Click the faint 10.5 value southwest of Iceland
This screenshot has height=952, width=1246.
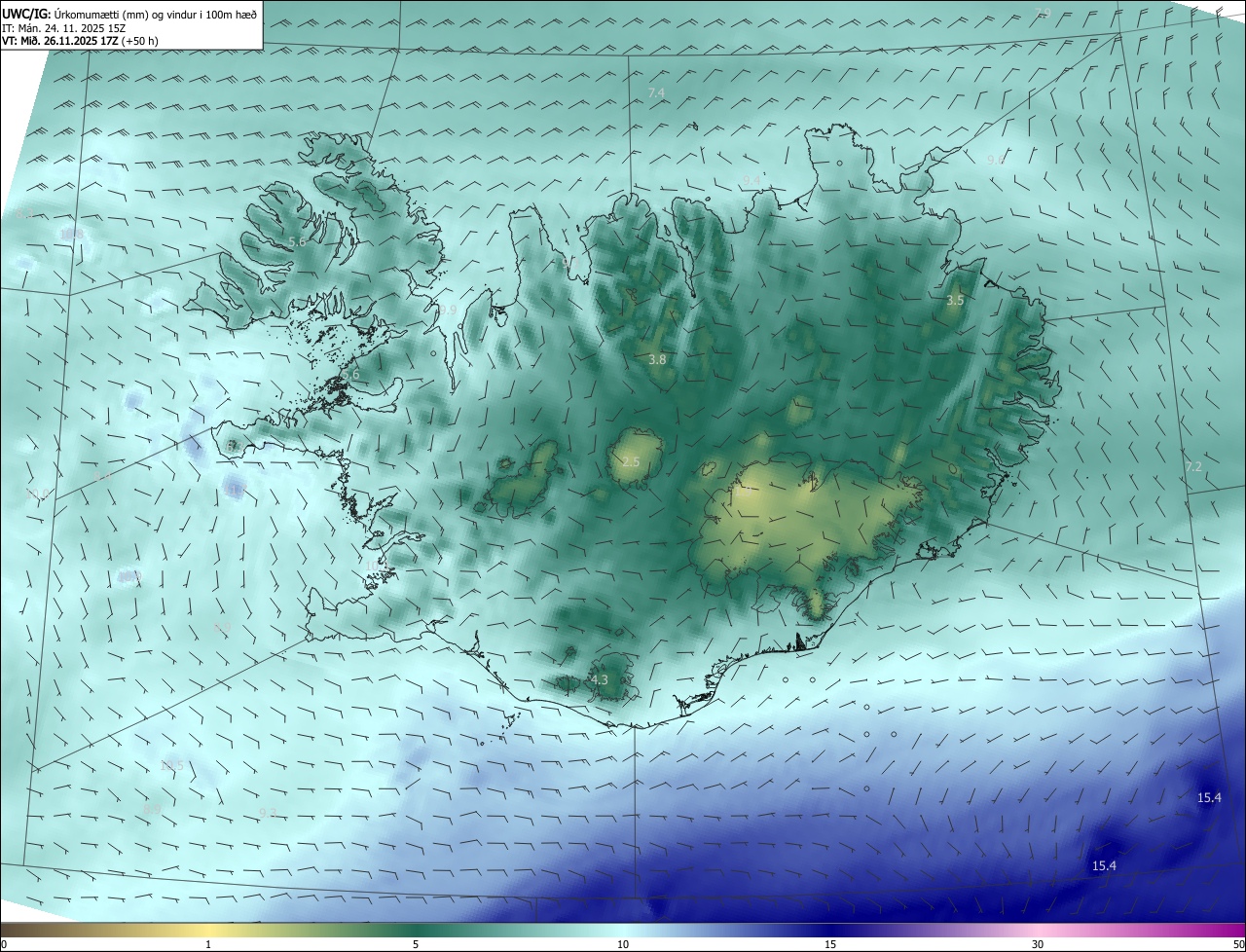tap(172, 765)
